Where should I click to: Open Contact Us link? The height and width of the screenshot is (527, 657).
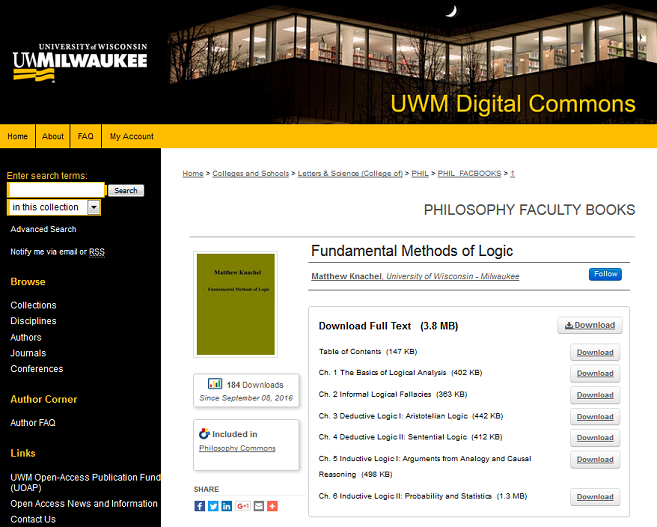33,519
